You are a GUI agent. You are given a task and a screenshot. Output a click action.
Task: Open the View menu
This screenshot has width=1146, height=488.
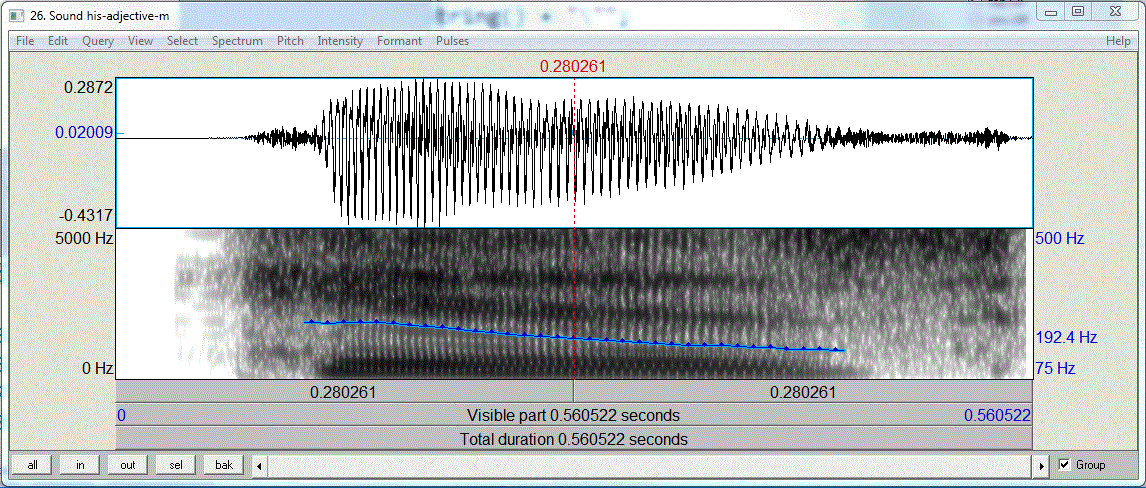pyautogui.click(x=140, y=41)
